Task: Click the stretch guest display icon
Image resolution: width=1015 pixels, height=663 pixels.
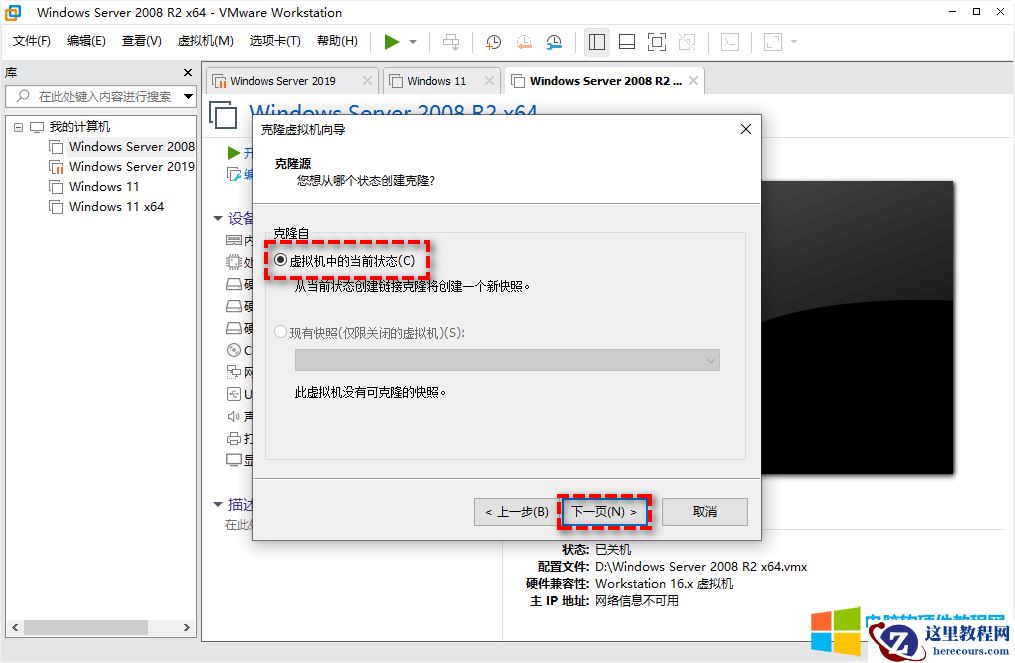Action: click(x=773, y=42)
